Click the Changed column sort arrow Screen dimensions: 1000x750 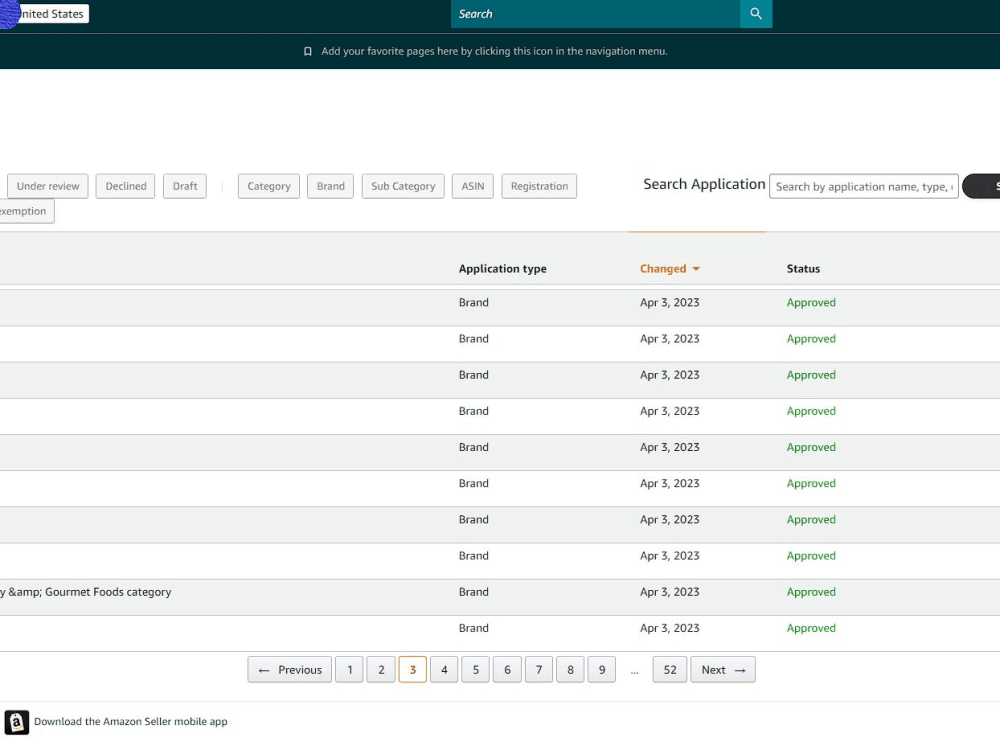(696, 269)
